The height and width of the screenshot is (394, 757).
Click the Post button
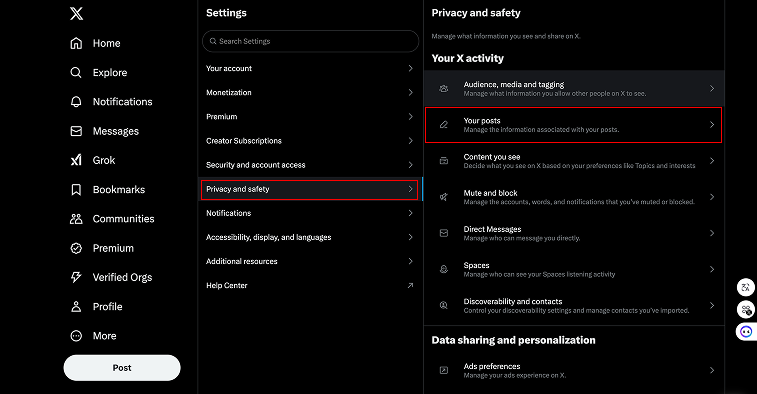pos(122,368)
